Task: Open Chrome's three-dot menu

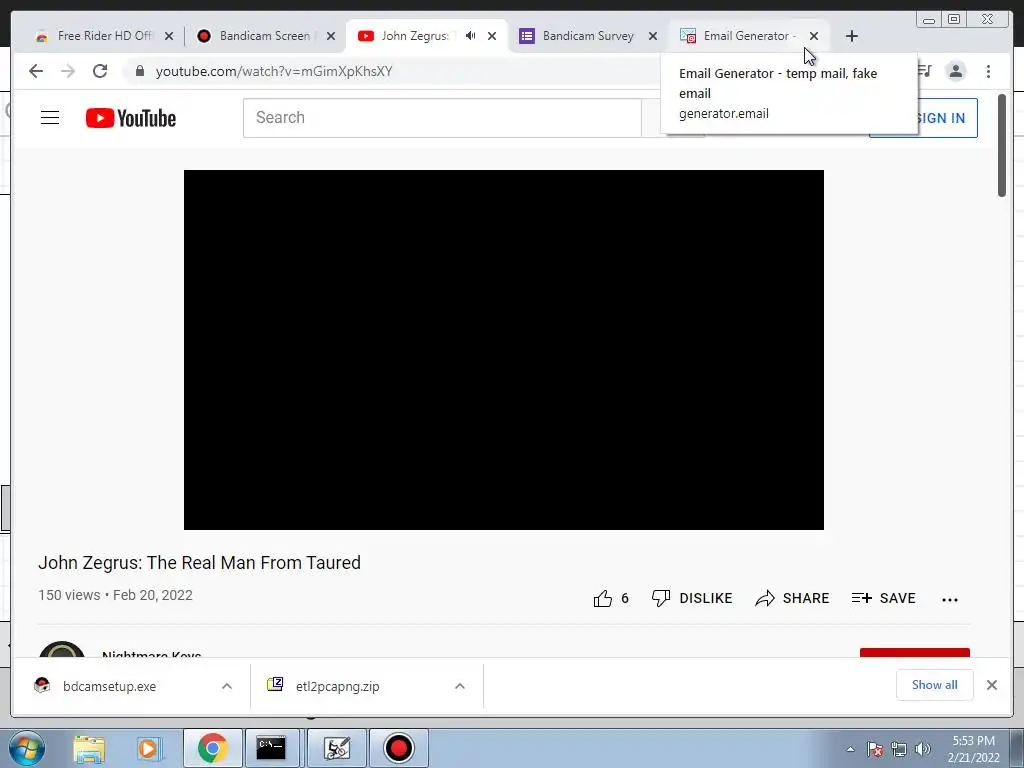Action: (988, 71)
